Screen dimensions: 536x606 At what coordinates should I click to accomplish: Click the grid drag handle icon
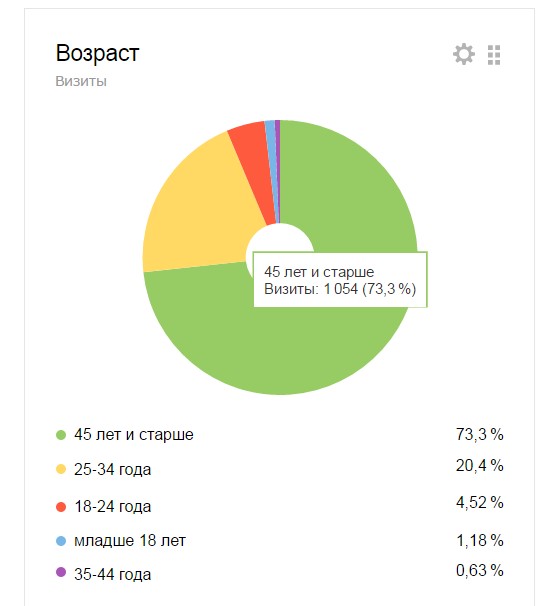click(x=494, y=55)
